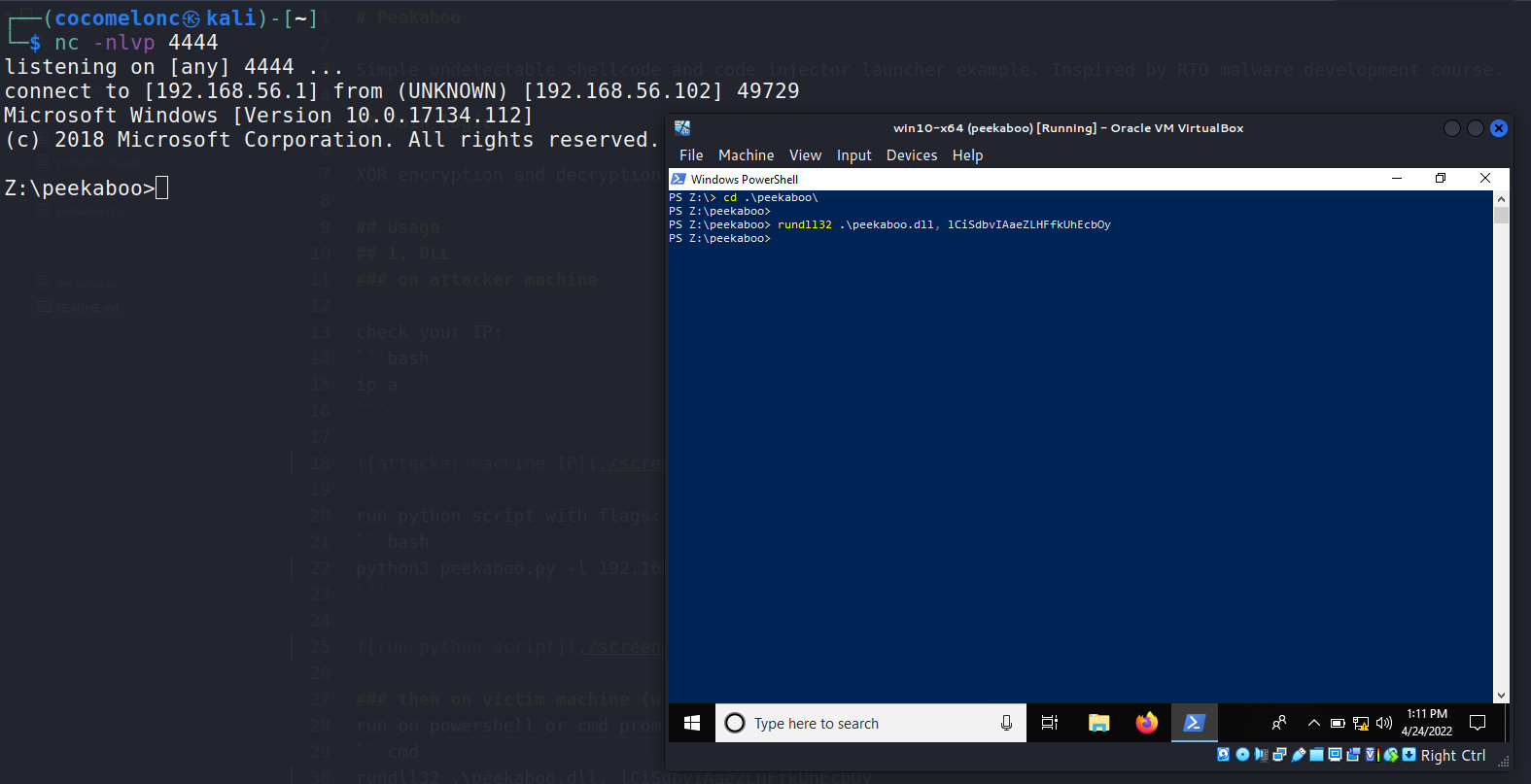This screenshot has width=1531, height=784.
Task: Click the VirtualBox network adapters indicator
Action: [x=1279, y=755]
